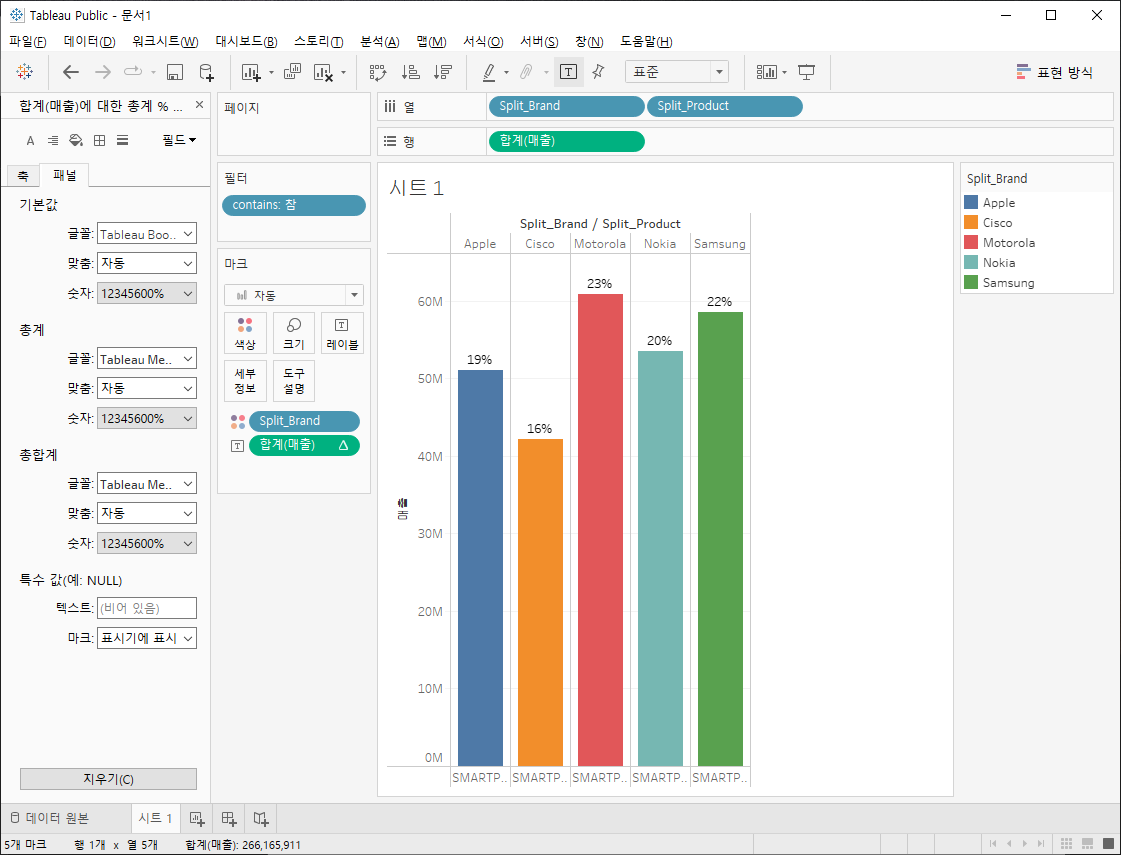Viewport: 1121px width, 855px height.
Task: Add a new data source icon
Action: pos(206,71)
